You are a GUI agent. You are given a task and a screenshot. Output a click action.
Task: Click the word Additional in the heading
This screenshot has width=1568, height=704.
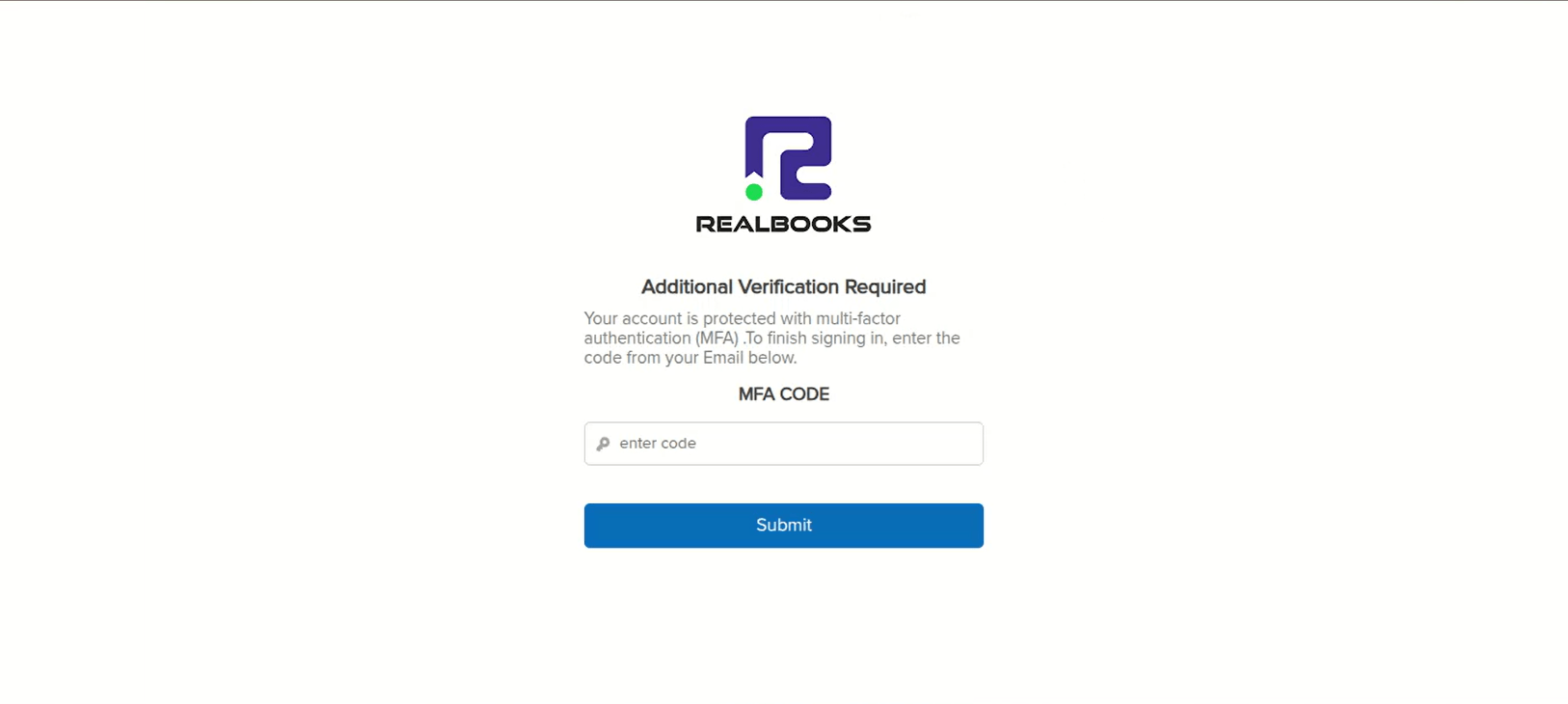click(x=687, y=286)
